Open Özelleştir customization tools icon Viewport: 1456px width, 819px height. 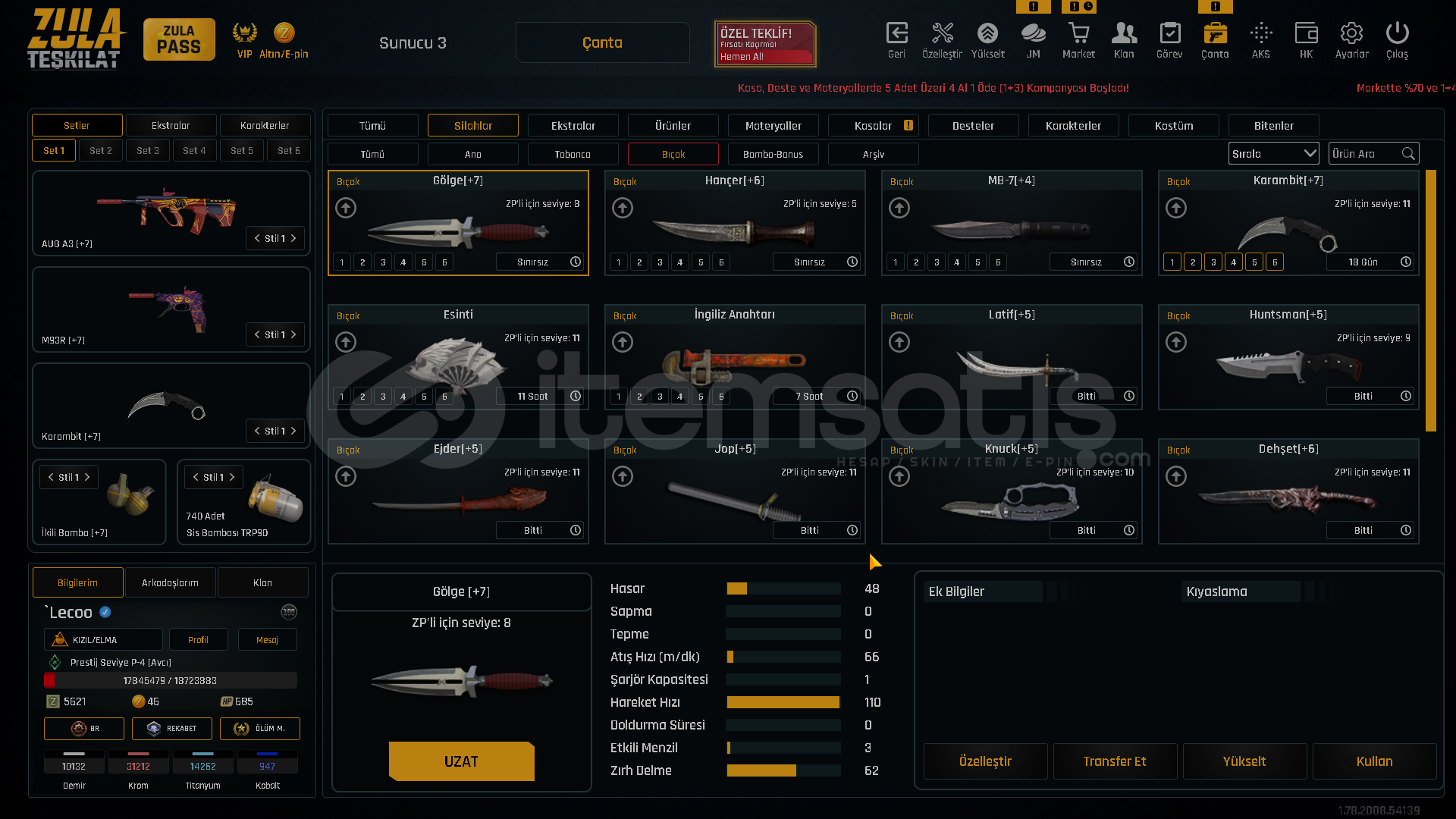(942, 33)
